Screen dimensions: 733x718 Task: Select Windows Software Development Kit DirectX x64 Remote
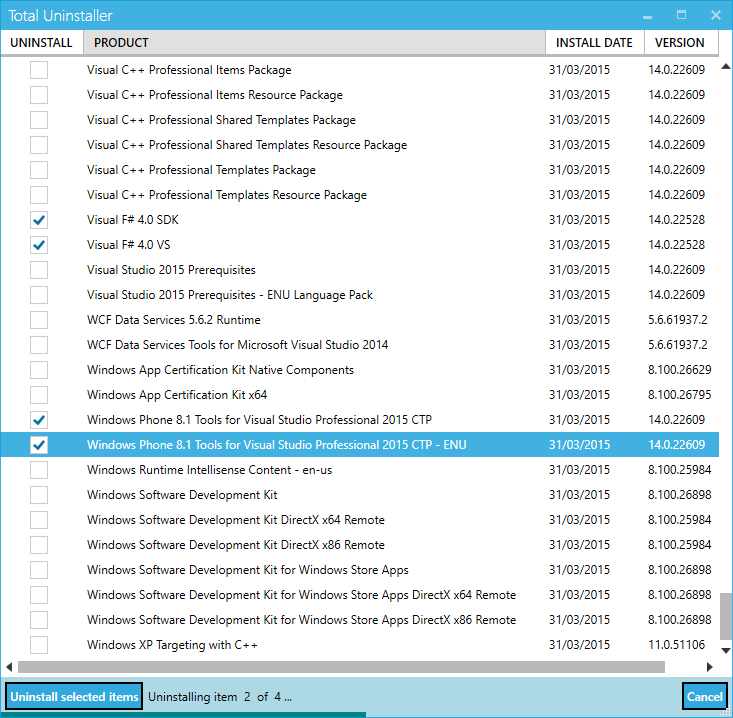[359, 520]
